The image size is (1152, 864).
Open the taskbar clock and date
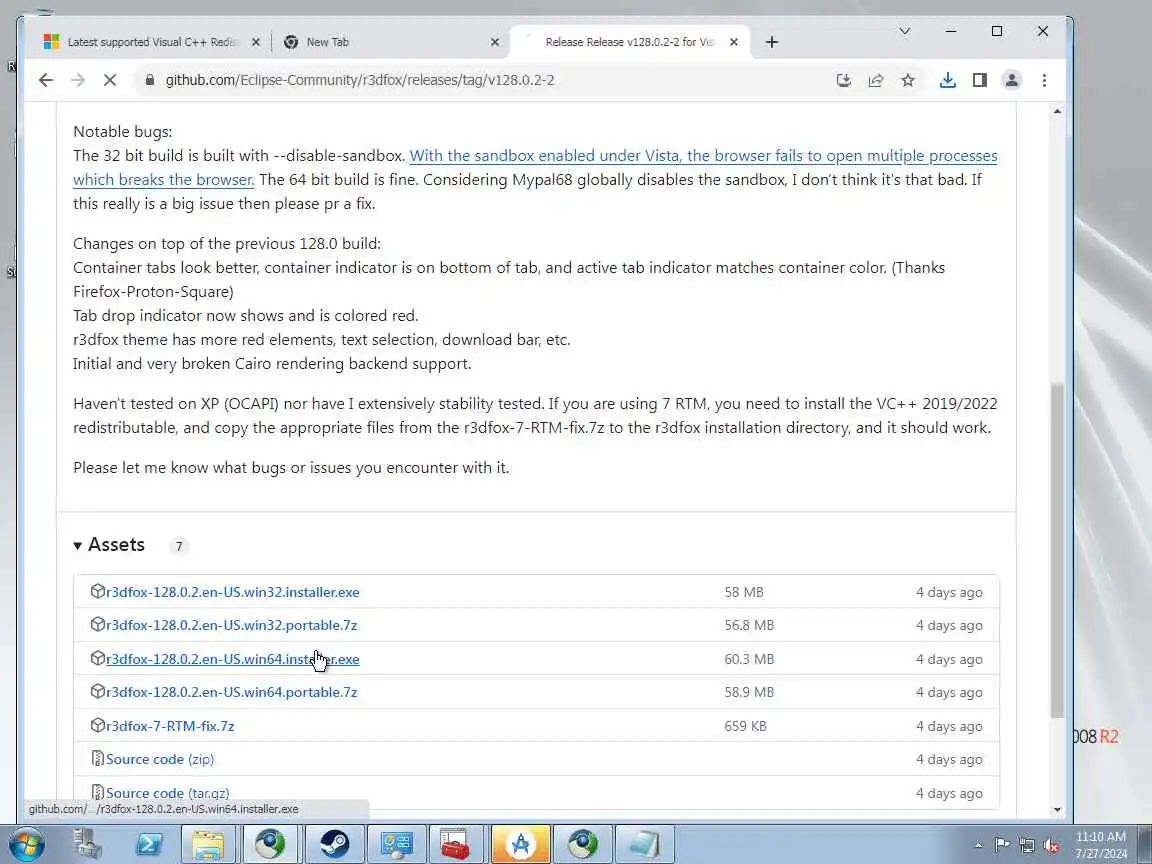[x=1101, y=845]
